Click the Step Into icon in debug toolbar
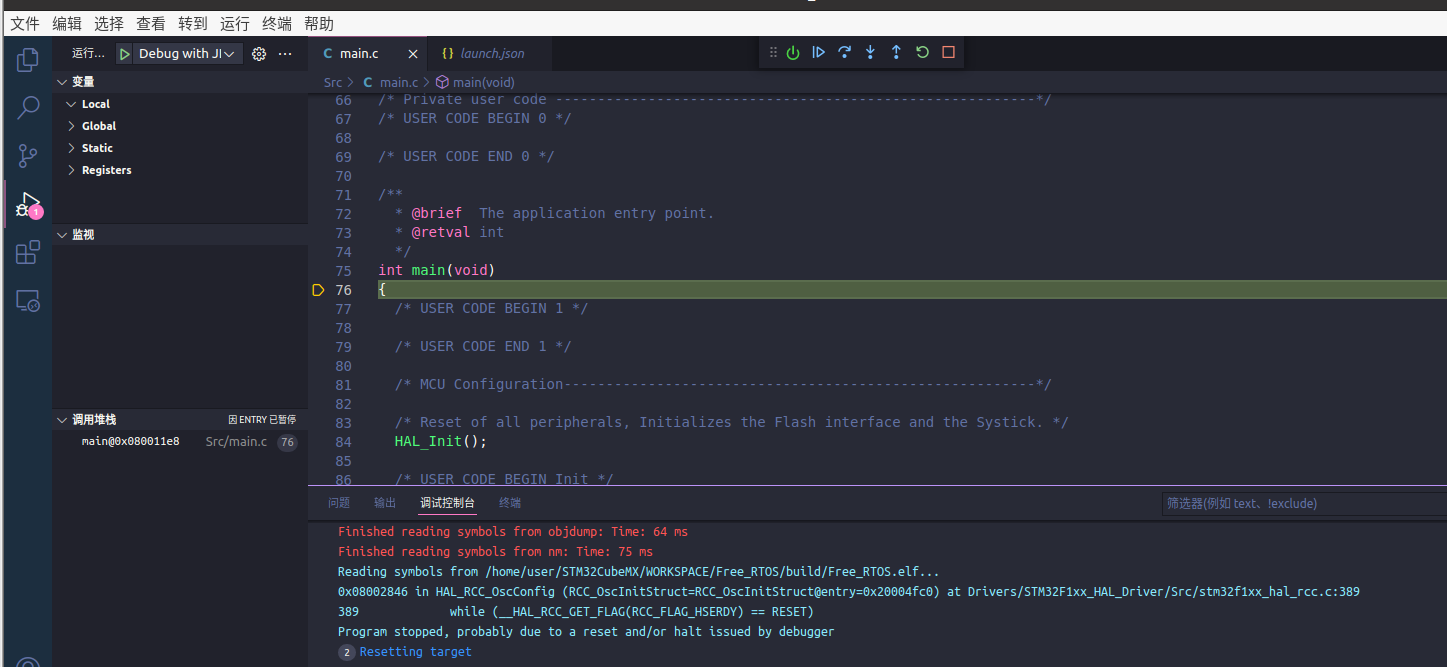This screenshot has height=667, width=1447. pyautogui.click(x=868, y=52)
